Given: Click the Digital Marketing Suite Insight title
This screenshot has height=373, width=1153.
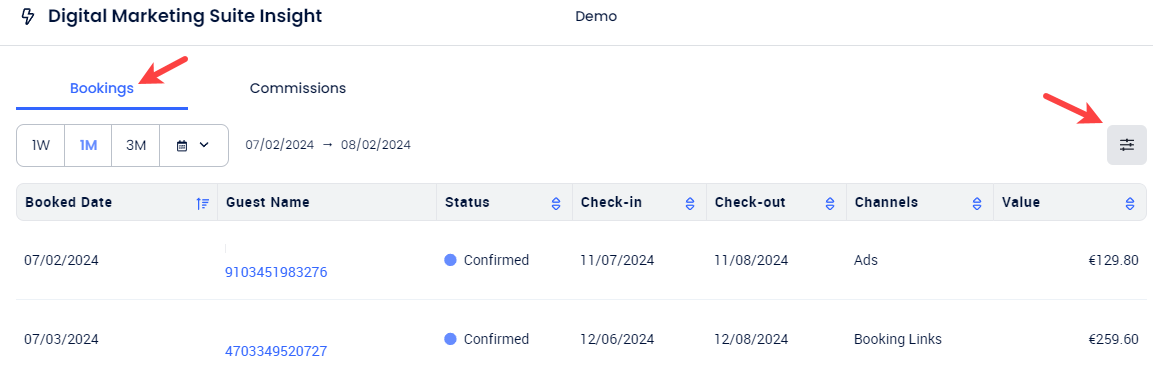Looking at the screenshot, I should point(185,16).
